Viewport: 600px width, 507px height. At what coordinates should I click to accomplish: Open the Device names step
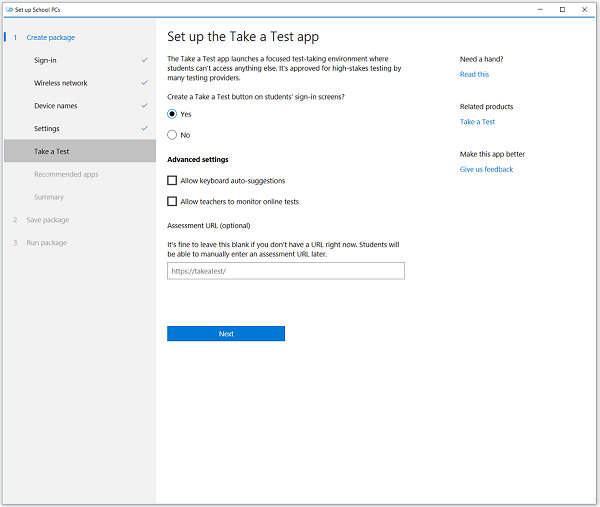55,106
